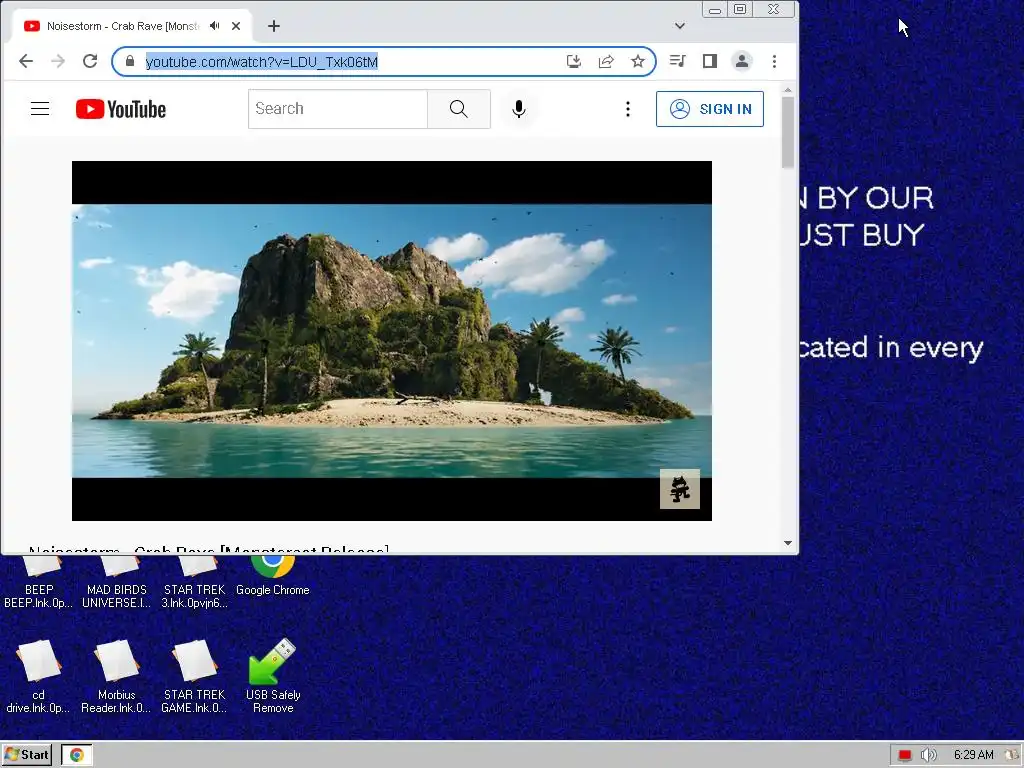The width and height of the screenshot is (1024, 768).
Task: Click the YouTube Search field
Action: pyautogui.click(x=338, y=109)
